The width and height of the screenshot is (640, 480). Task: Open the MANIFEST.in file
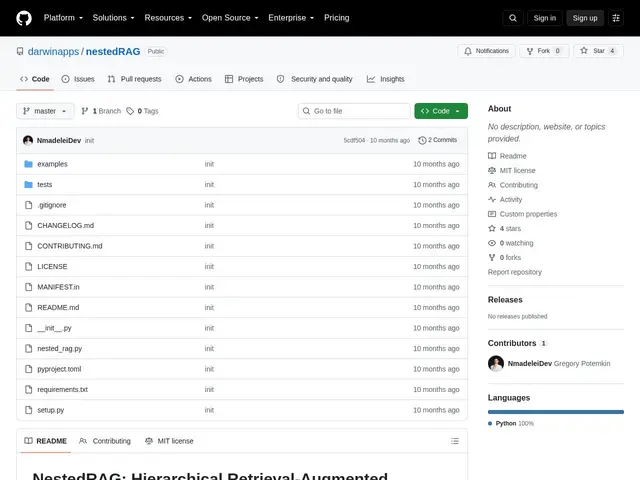point(58,287)
